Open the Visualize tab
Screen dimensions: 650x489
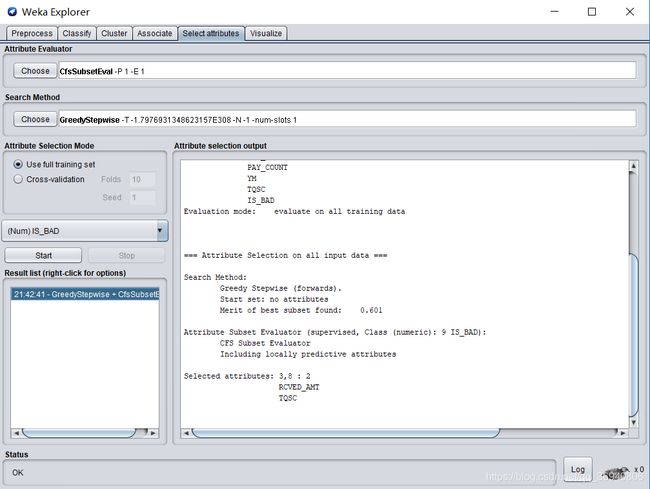point(266,33)
